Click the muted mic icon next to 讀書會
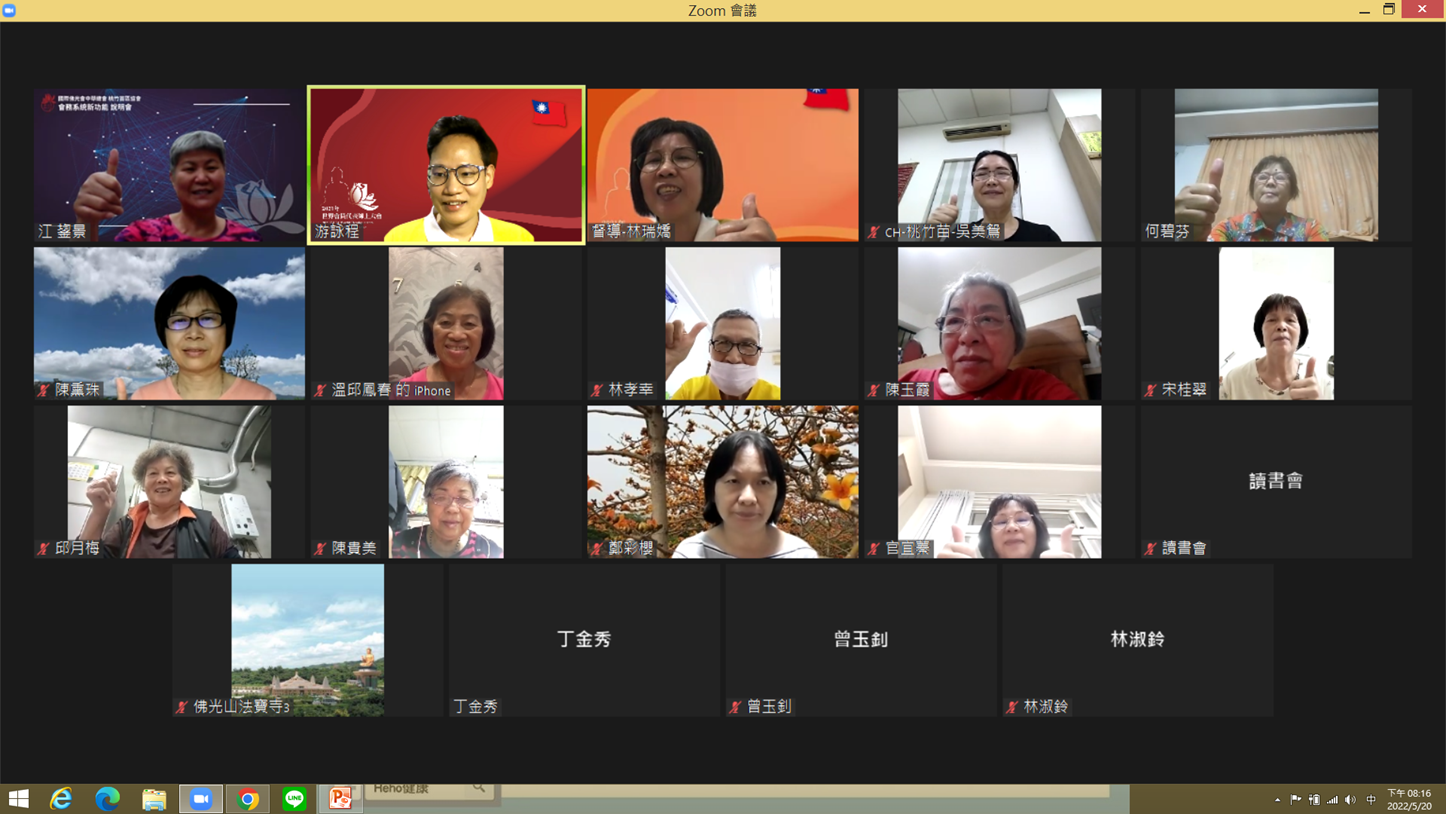 click(1151, 548)
